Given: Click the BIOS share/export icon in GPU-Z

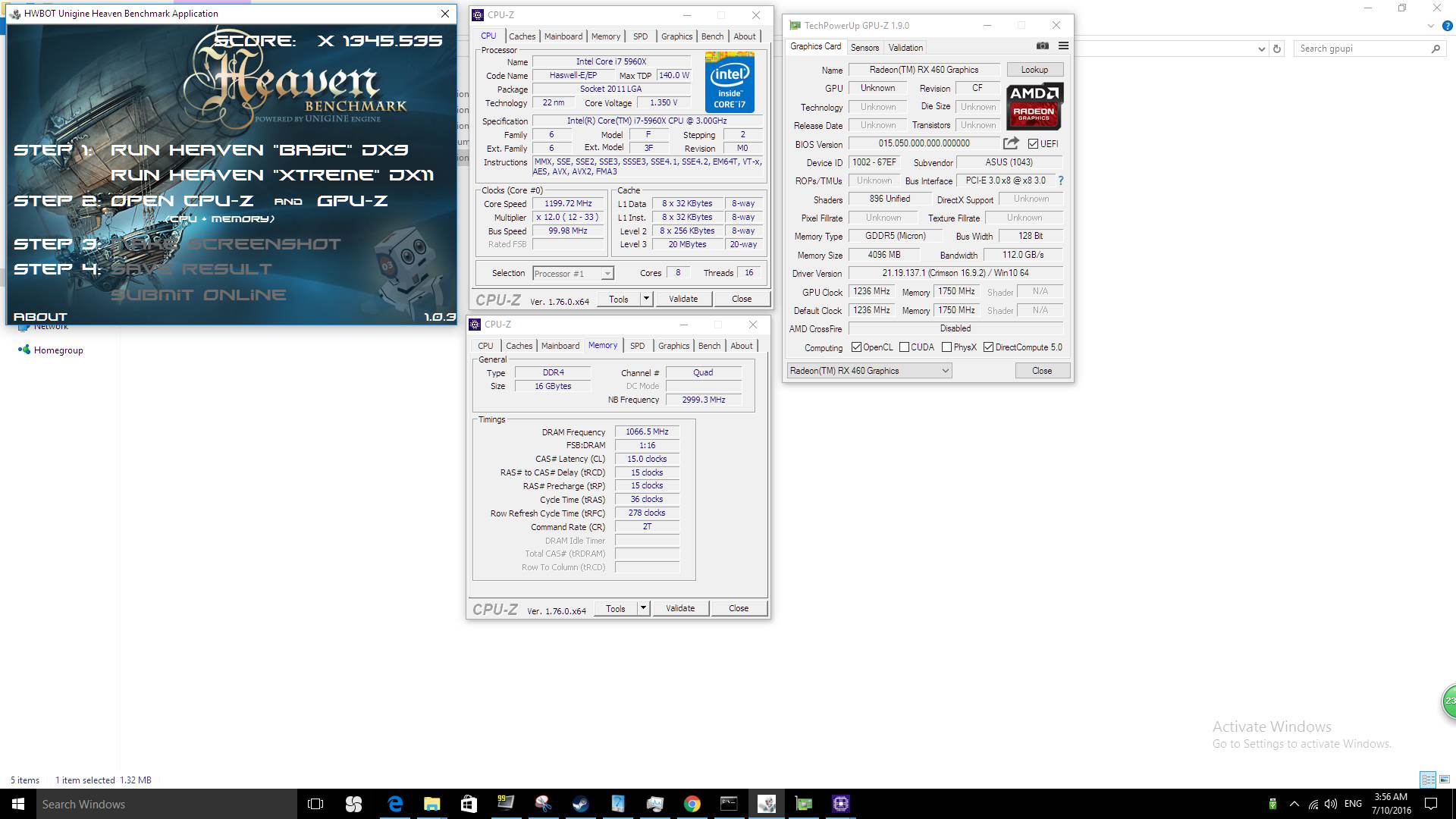Looking at the screenshot, I should (1011, 143).
